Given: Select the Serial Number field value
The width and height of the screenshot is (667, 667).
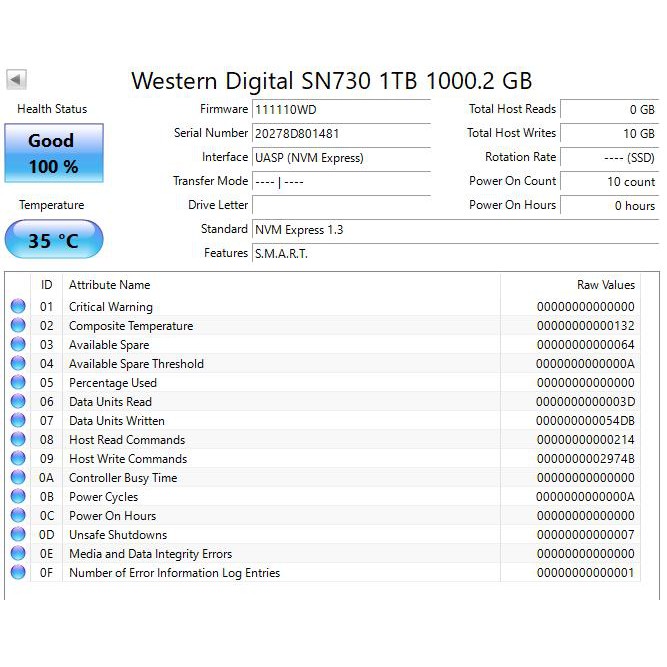Looking at the screenshot, I should 340,133.
